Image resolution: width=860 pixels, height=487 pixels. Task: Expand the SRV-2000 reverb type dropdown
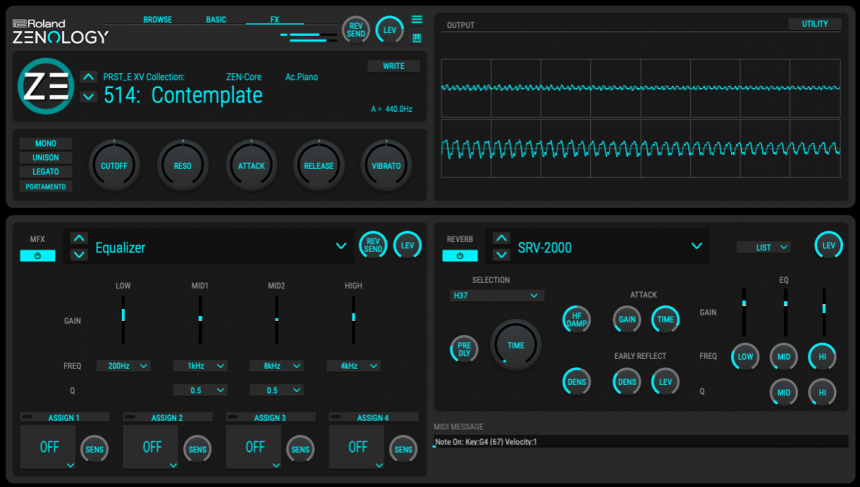697,246
